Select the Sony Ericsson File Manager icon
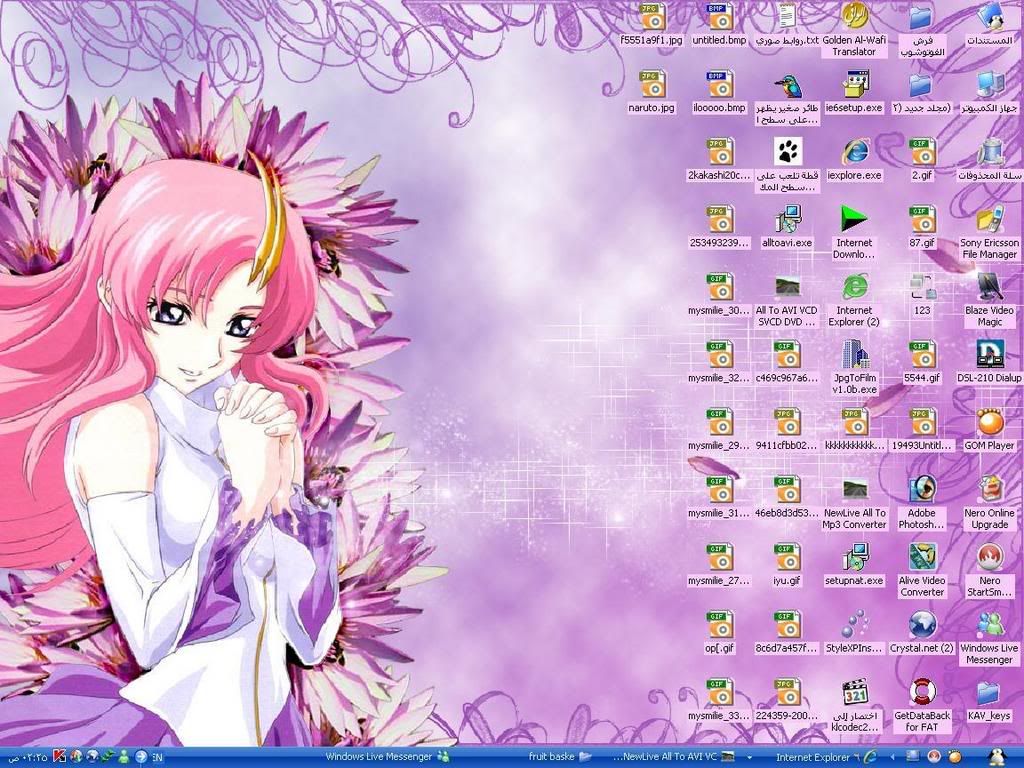 point(989,219)
